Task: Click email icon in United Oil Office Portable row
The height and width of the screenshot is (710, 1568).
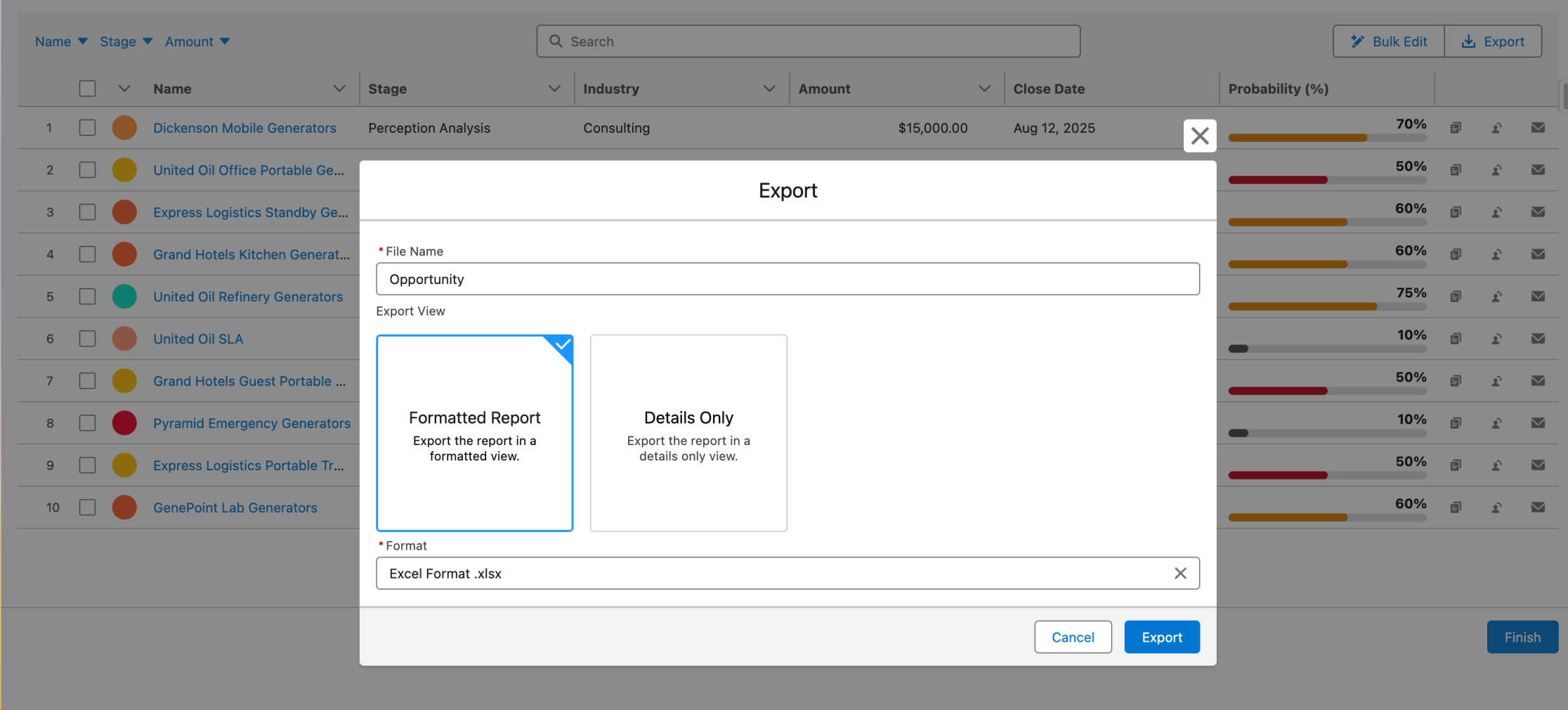Action: click(x=1538, y=170)
